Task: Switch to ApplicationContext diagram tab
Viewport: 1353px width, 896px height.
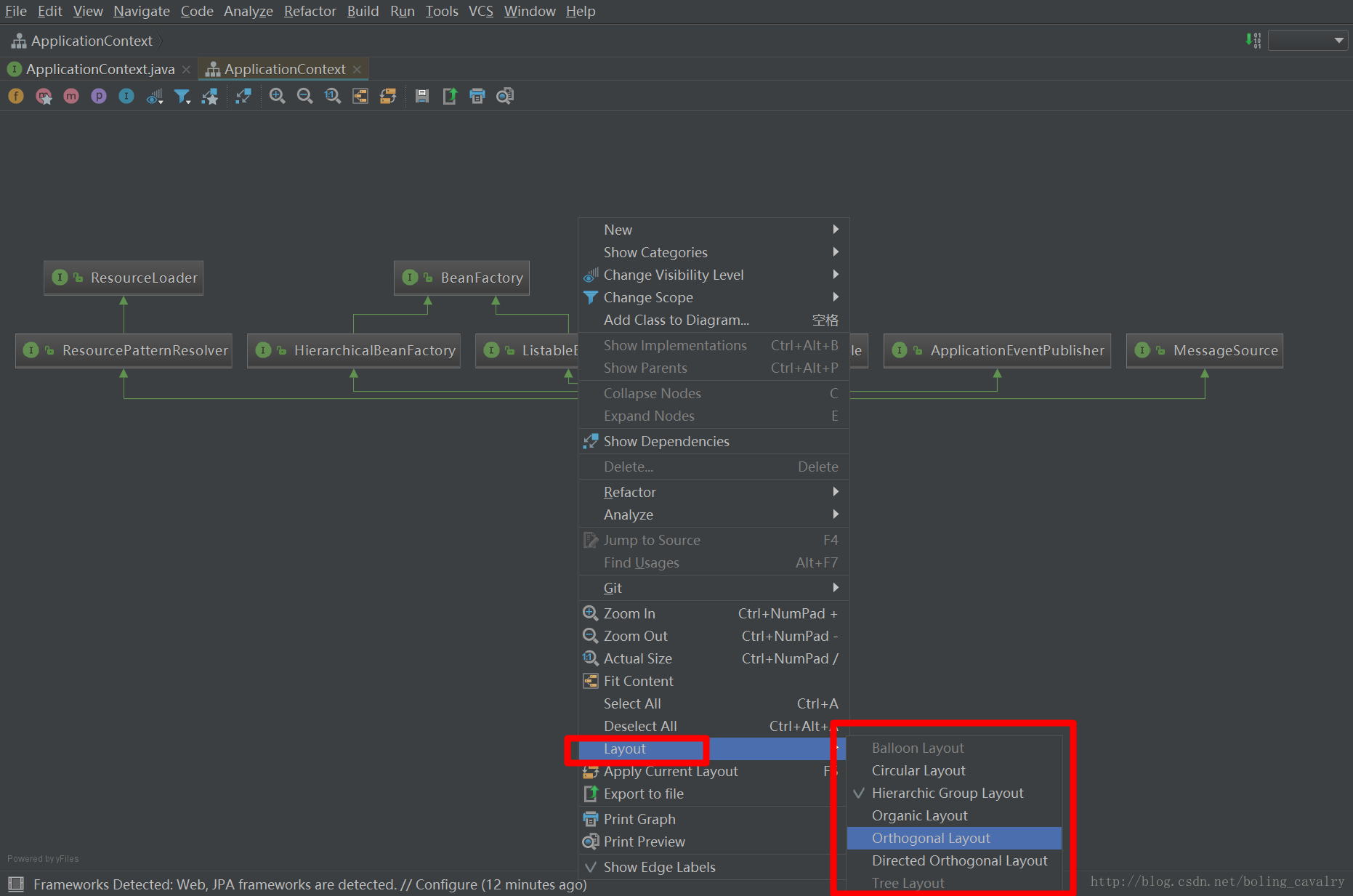Action: click(285, 69)
